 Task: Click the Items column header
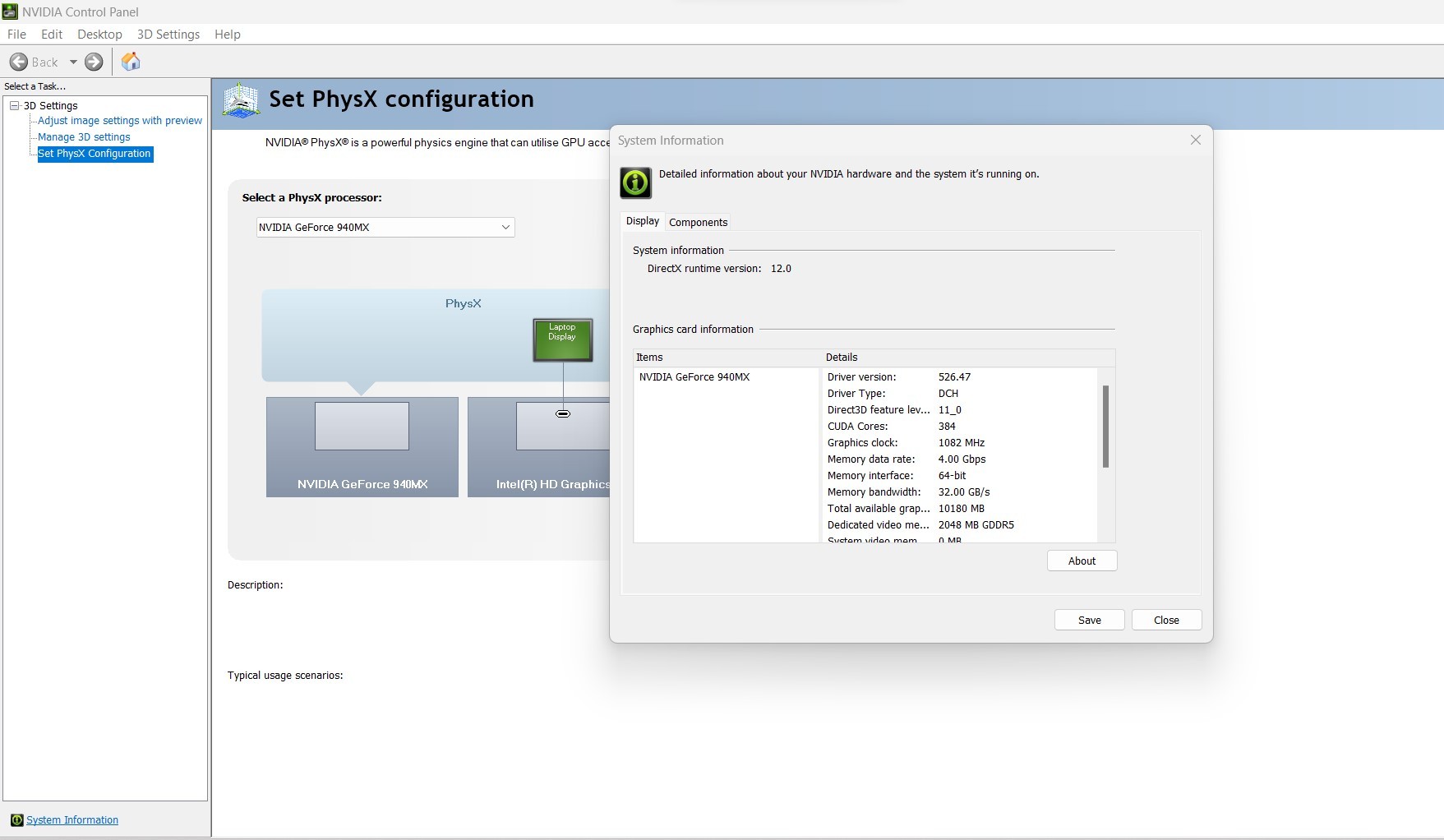coord(727,358)
